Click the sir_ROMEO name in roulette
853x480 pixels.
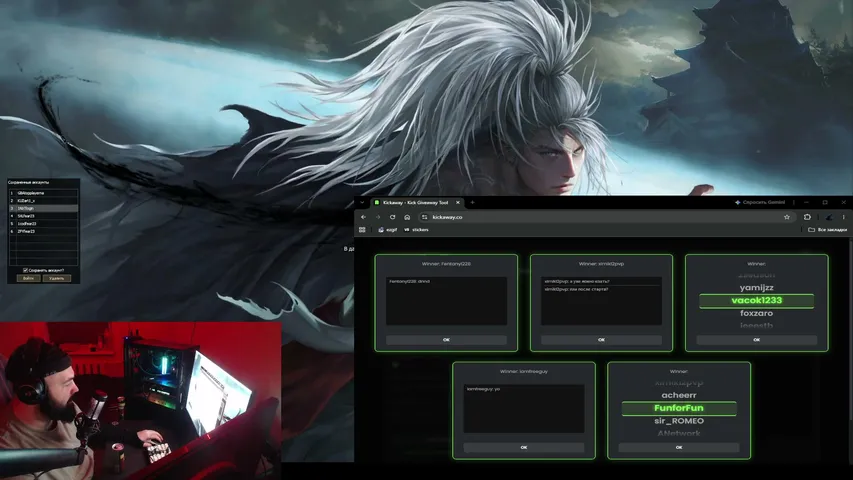click(x=679, y=421)
